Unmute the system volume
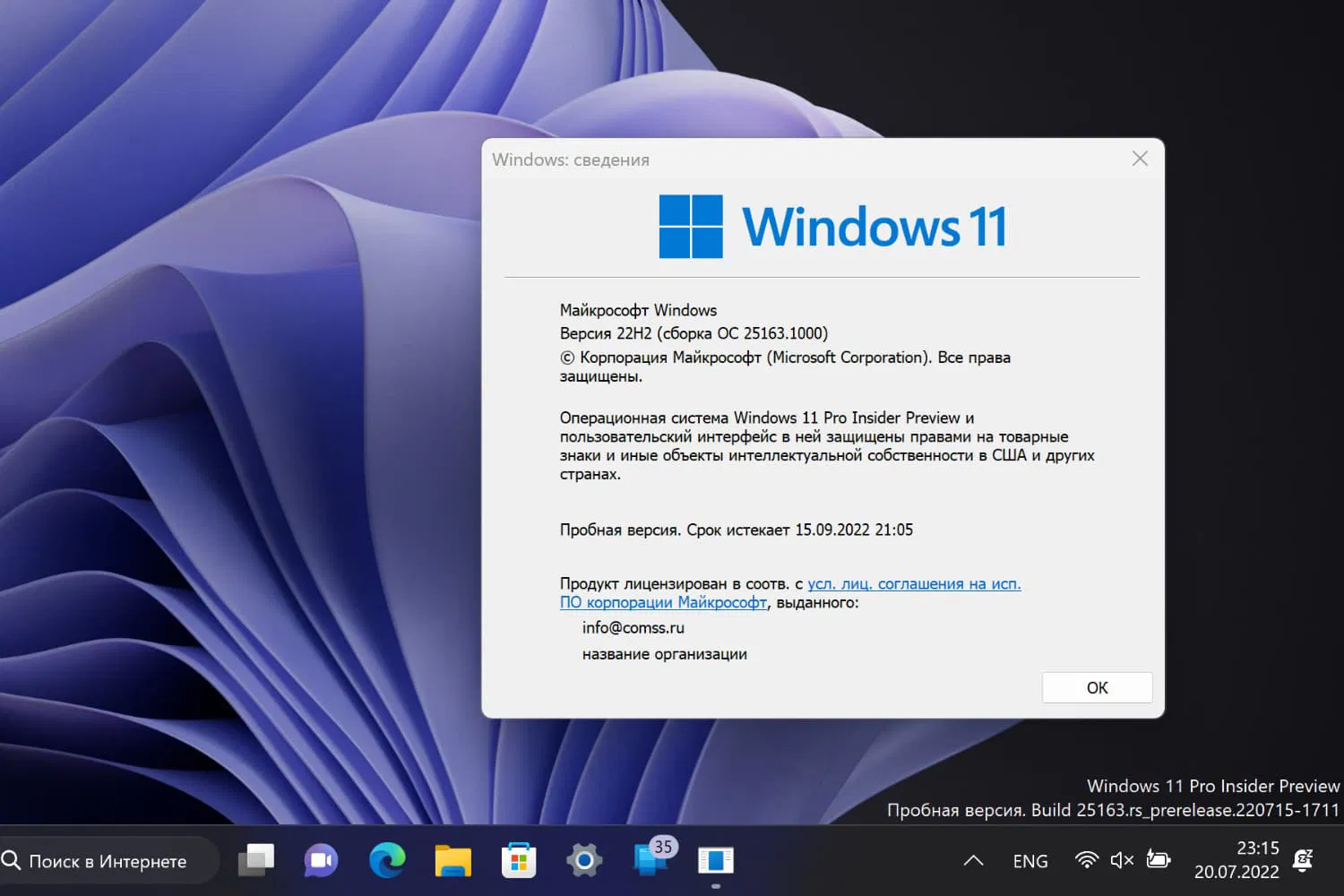The width and height of the screenshot is (1344, 896). 1122,860
